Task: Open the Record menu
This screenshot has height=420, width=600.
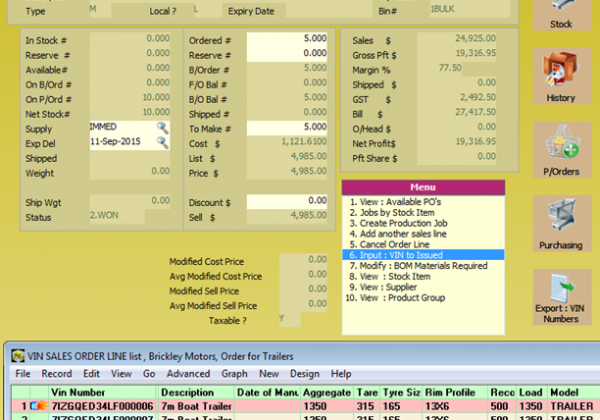Action: [x=57, y=374]
